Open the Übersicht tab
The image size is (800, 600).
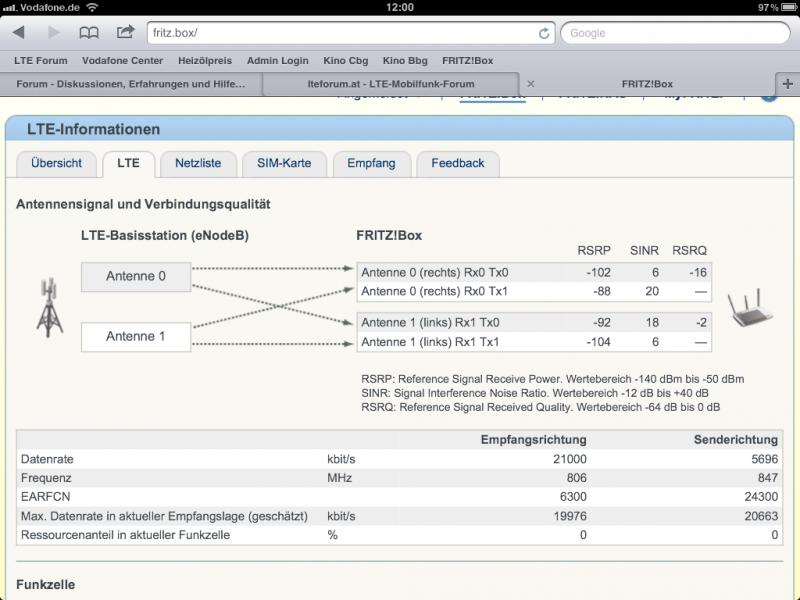coord(56,163)
